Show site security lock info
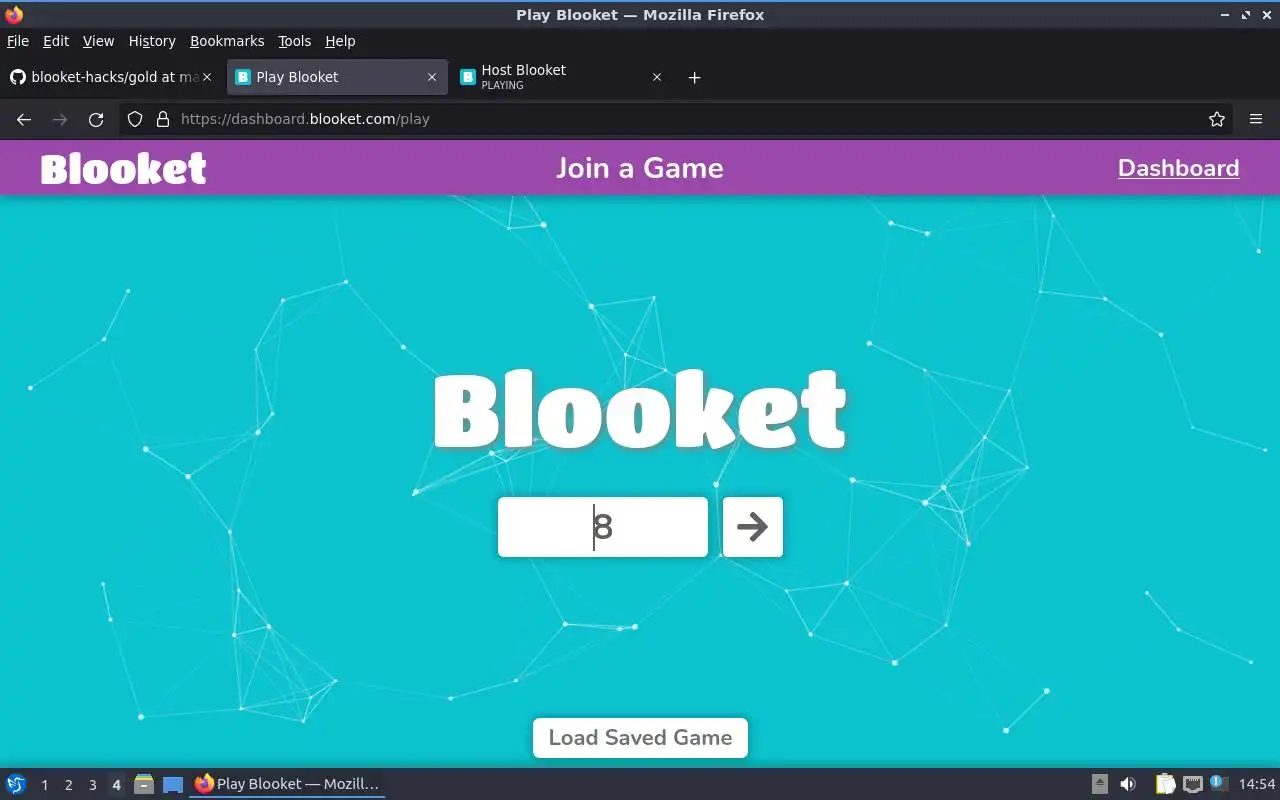Image resolution: width=1280 pixels, height=800 pixels. (x=163, y=119)
